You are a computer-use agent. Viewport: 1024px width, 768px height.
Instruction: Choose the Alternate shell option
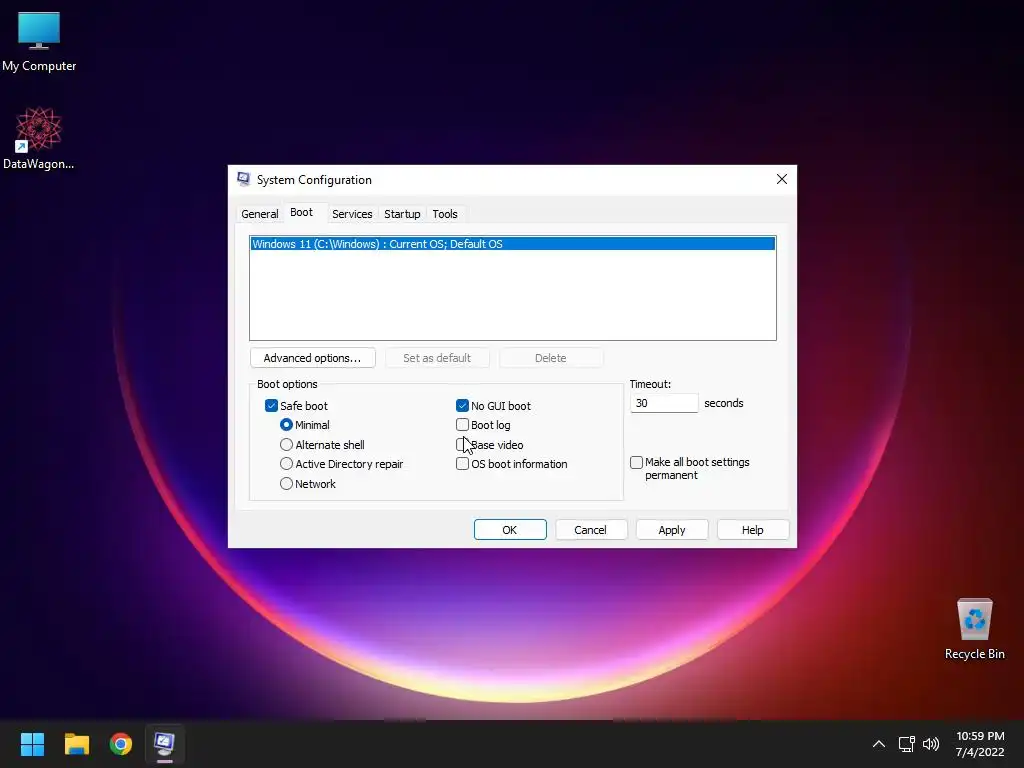pyautogui.click(x=286, y=445)
